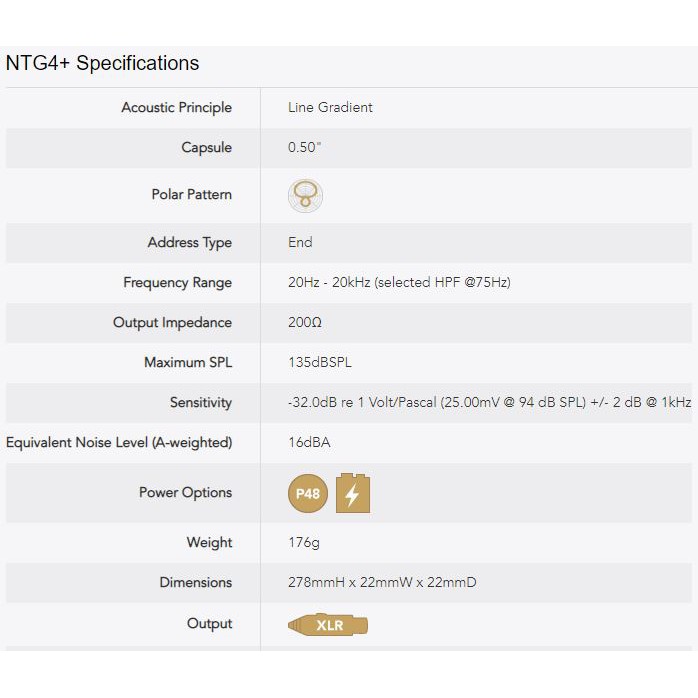Click the Sensitivity value text
Image resolution: width=698 pixels, height=698 pixels.
489,403
